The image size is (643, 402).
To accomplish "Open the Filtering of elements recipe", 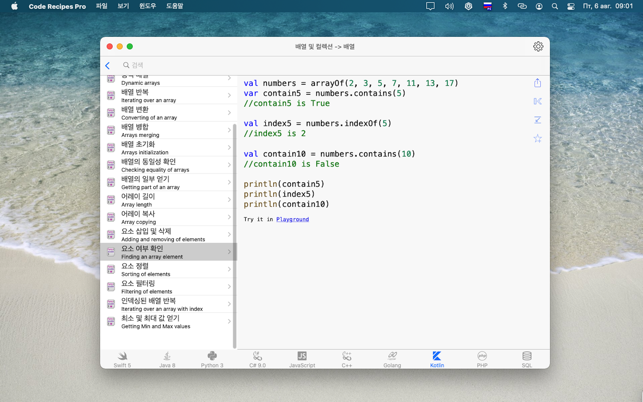I will pos(168,287).
